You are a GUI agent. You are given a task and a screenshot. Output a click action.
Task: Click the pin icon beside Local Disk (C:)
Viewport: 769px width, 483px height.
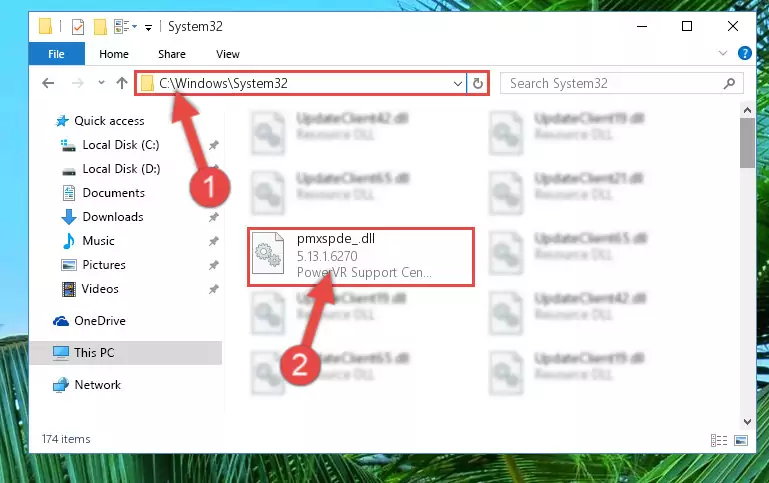(213, 145)
